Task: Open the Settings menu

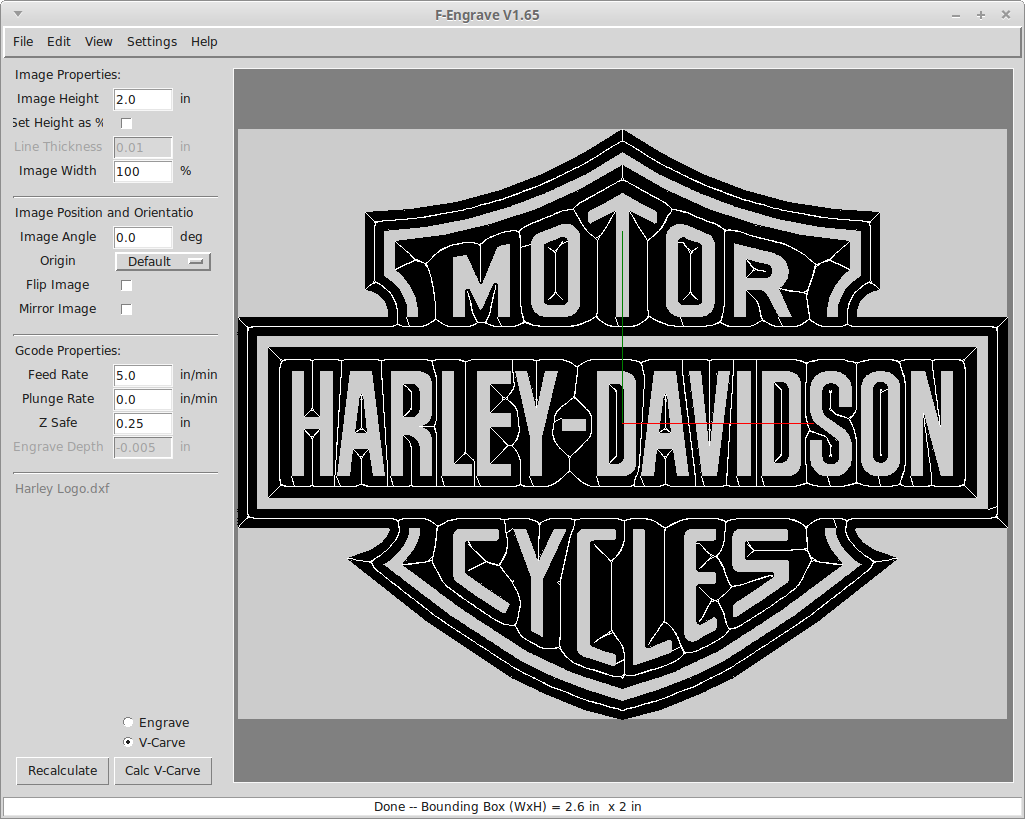Action: point(152,41)
